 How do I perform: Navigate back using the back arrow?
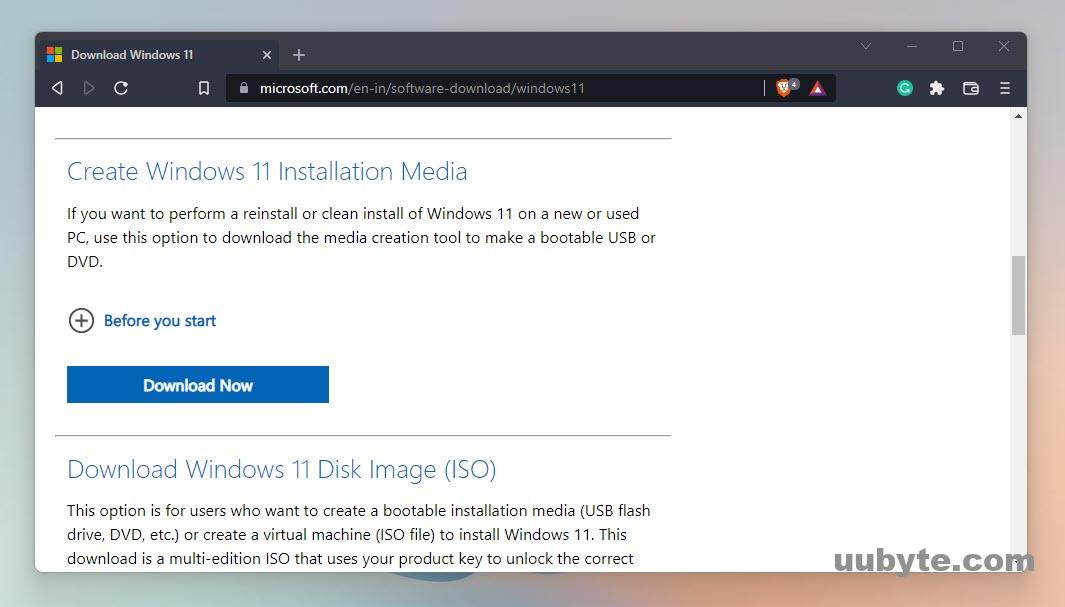click(57, 88)
